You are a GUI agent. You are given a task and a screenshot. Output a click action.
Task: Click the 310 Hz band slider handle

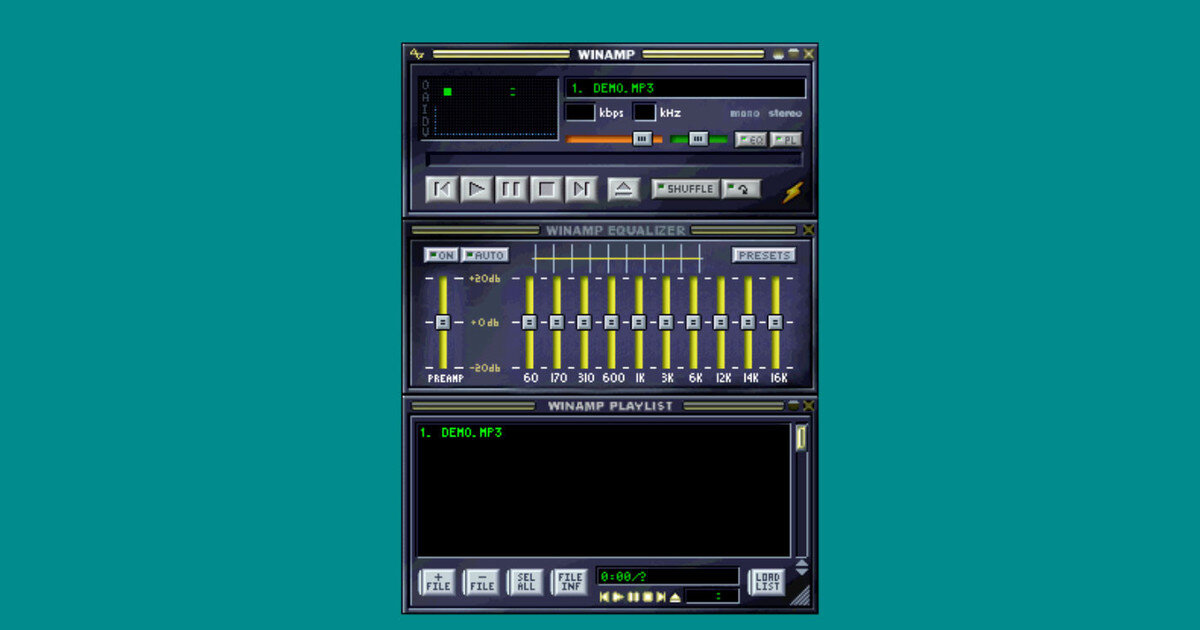584,323
